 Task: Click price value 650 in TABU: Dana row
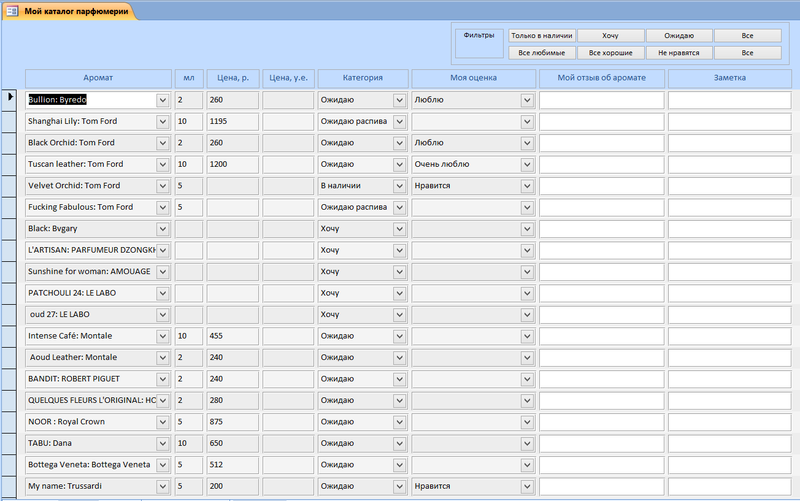216,443
